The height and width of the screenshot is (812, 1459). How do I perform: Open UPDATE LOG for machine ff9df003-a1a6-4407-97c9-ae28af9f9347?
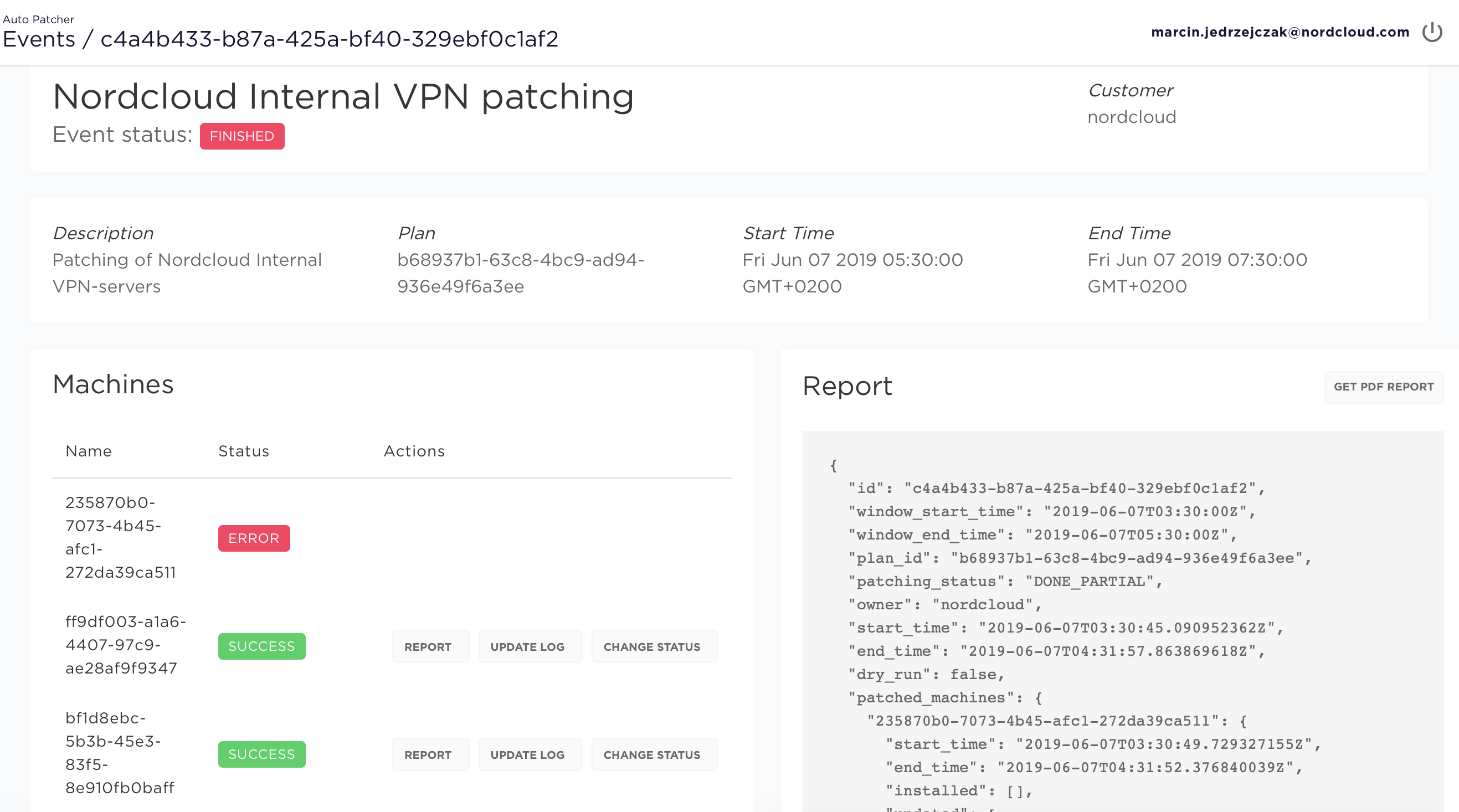[530, 646]
